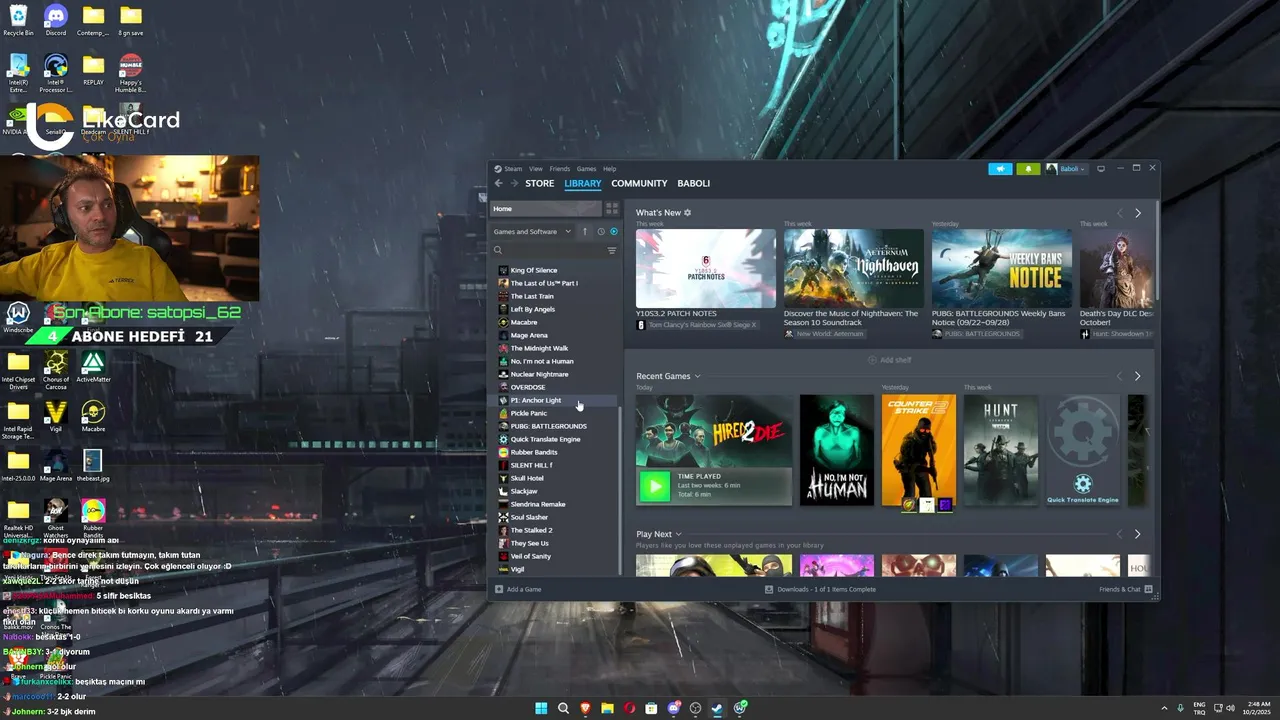Screen dimensions: 1280x720
Task: Open Recycle Bin on desktop
Action: pos(18,20)
